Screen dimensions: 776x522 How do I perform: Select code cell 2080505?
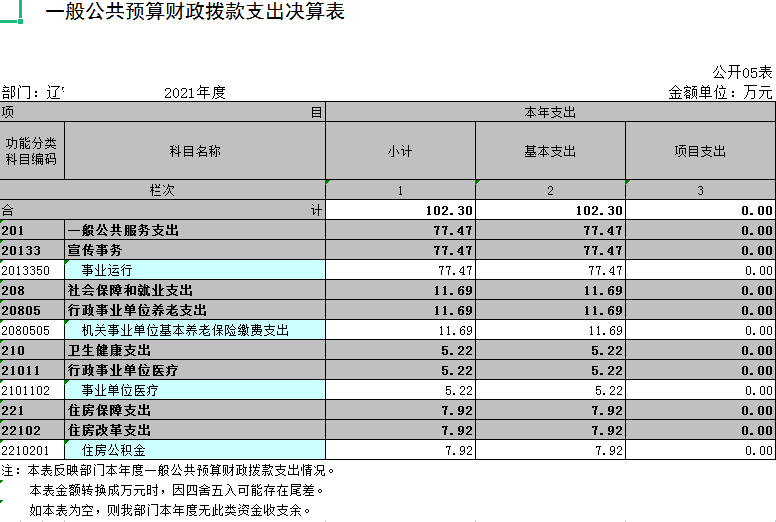32,331
